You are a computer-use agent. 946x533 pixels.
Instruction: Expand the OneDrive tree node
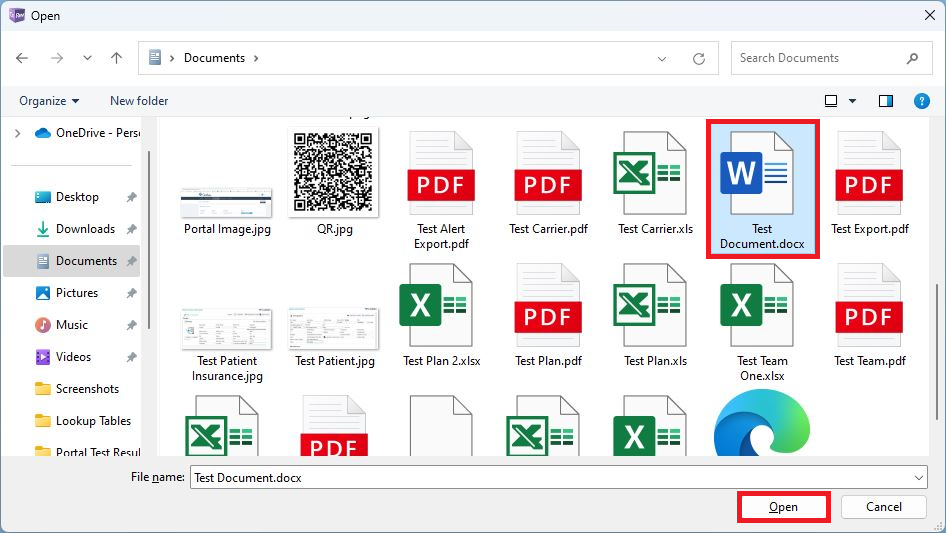pos(17,133)
